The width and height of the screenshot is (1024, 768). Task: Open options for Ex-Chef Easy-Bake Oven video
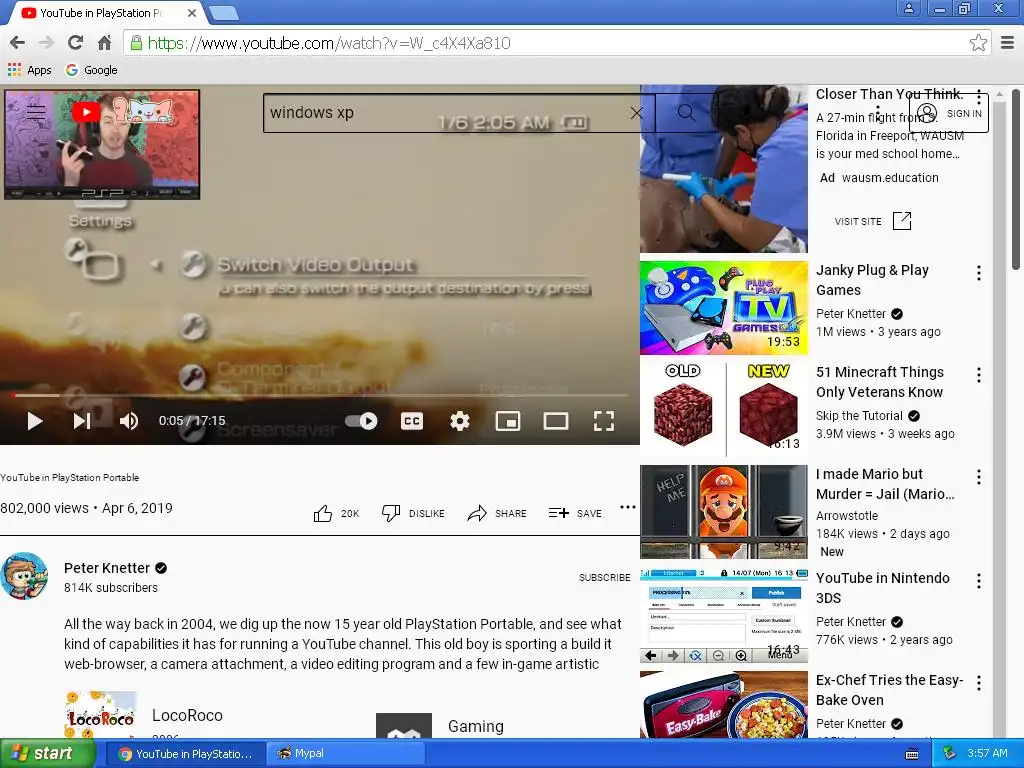(978, 683)
